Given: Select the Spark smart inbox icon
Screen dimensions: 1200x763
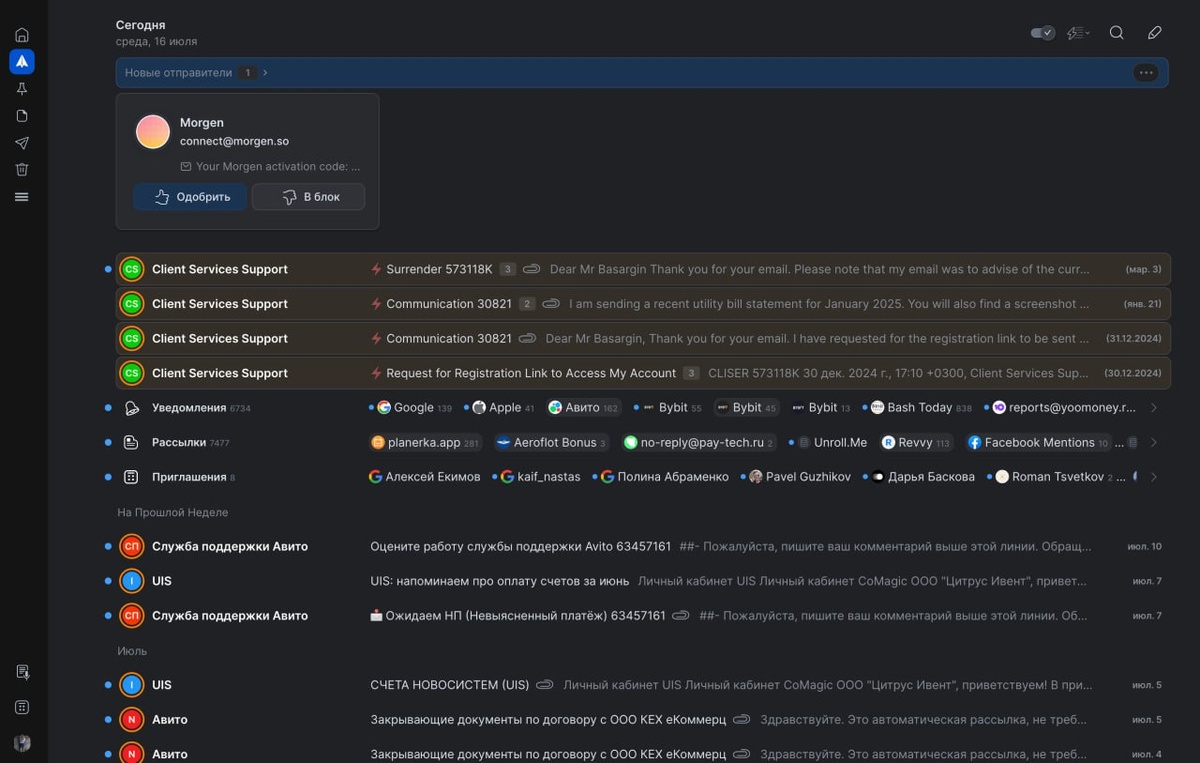Looking at the screenshot, I should coord(22,62).
